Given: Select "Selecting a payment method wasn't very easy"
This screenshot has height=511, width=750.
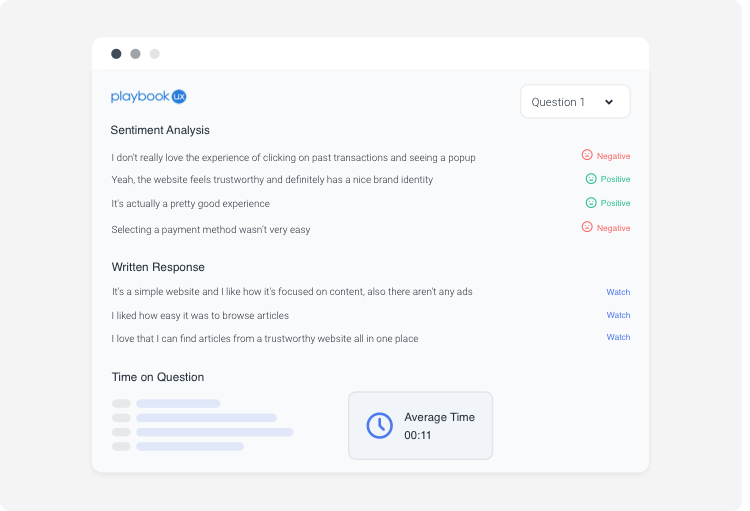Looking at the screenshot, I should [210, 230].
